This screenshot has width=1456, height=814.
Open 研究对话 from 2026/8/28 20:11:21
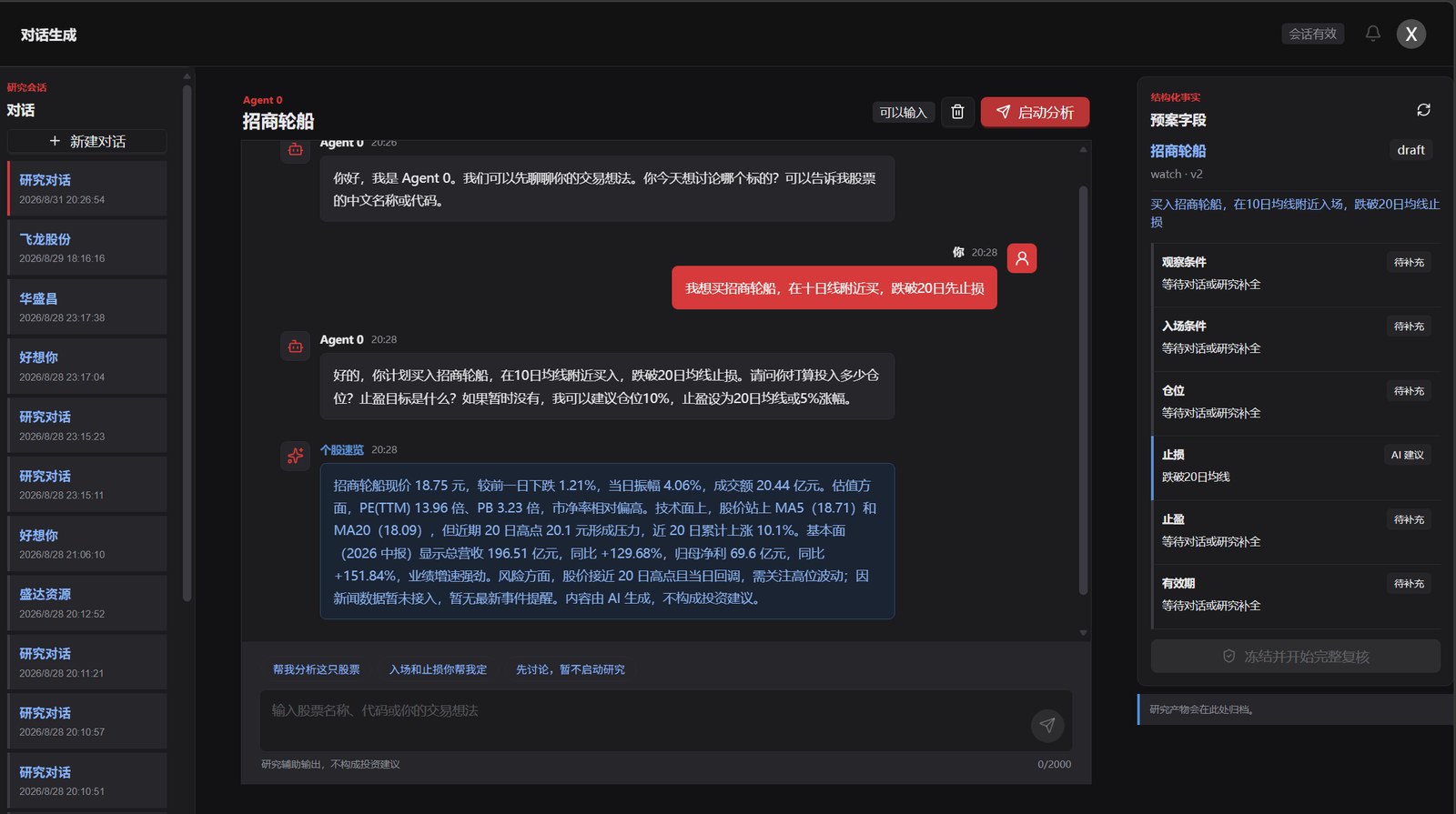point(87,661)
